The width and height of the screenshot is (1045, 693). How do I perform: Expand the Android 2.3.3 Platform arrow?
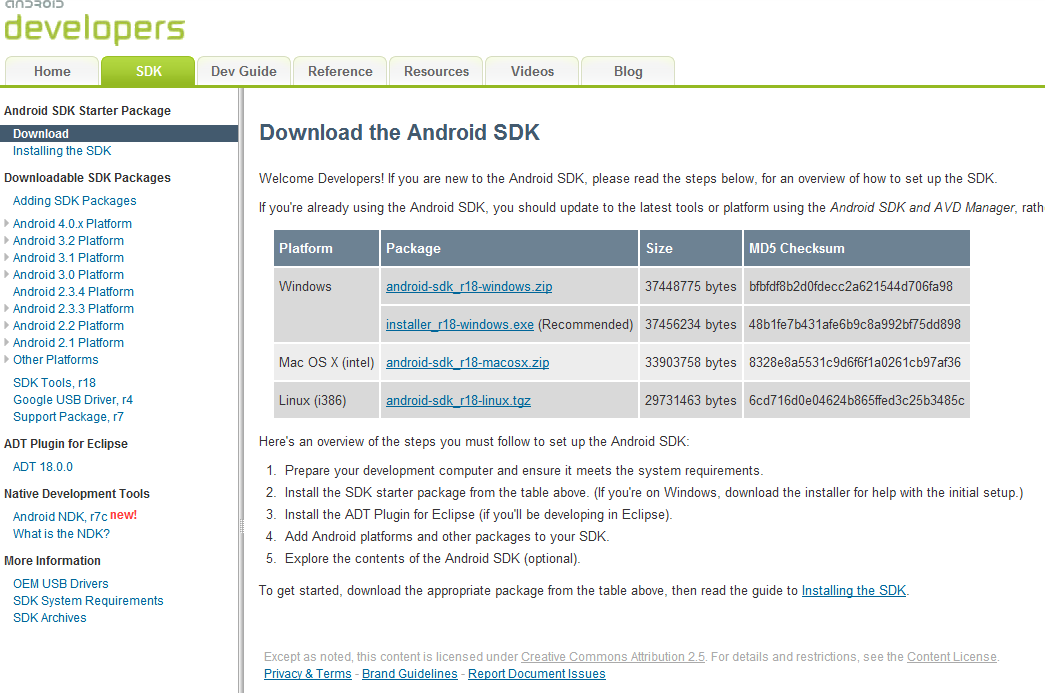[7, 309]
